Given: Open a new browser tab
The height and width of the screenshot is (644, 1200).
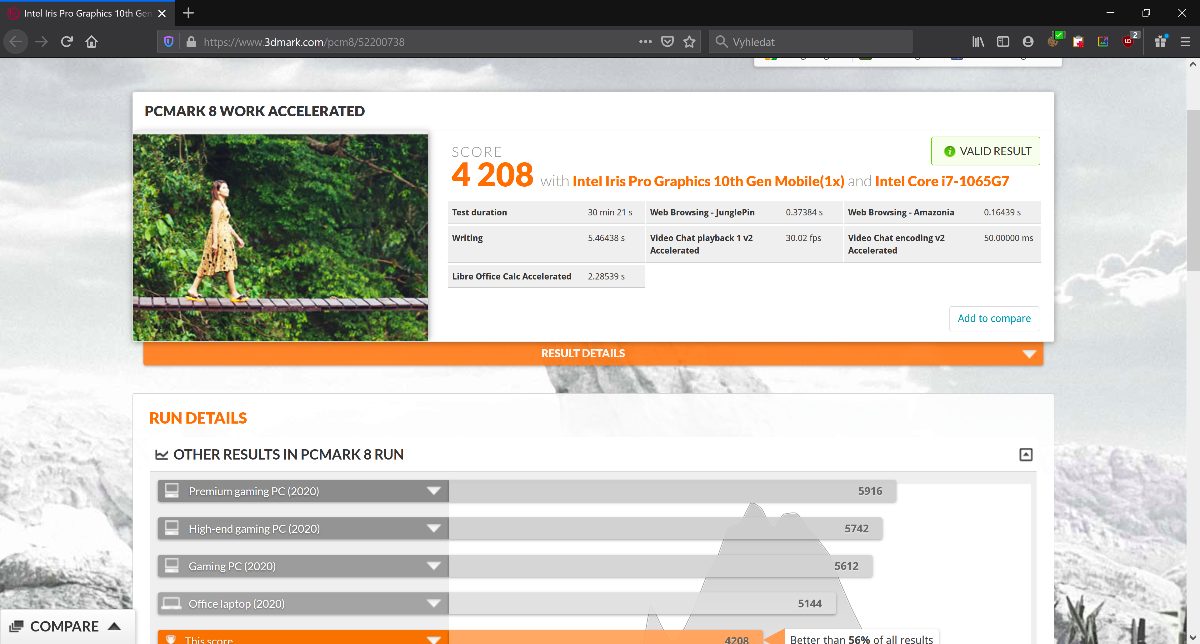Looking at the screenshot, I should click(188, 13).
